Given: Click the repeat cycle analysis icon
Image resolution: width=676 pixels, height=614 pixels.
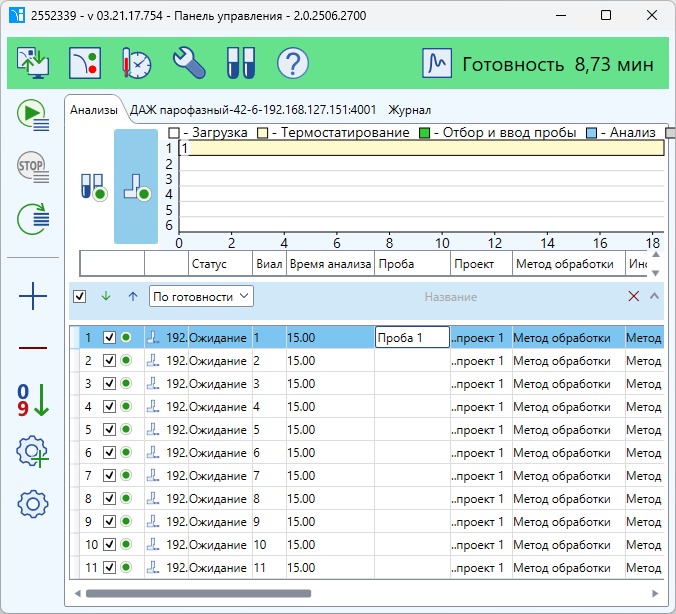Looking at the screenshot, I should coord(33,217).
